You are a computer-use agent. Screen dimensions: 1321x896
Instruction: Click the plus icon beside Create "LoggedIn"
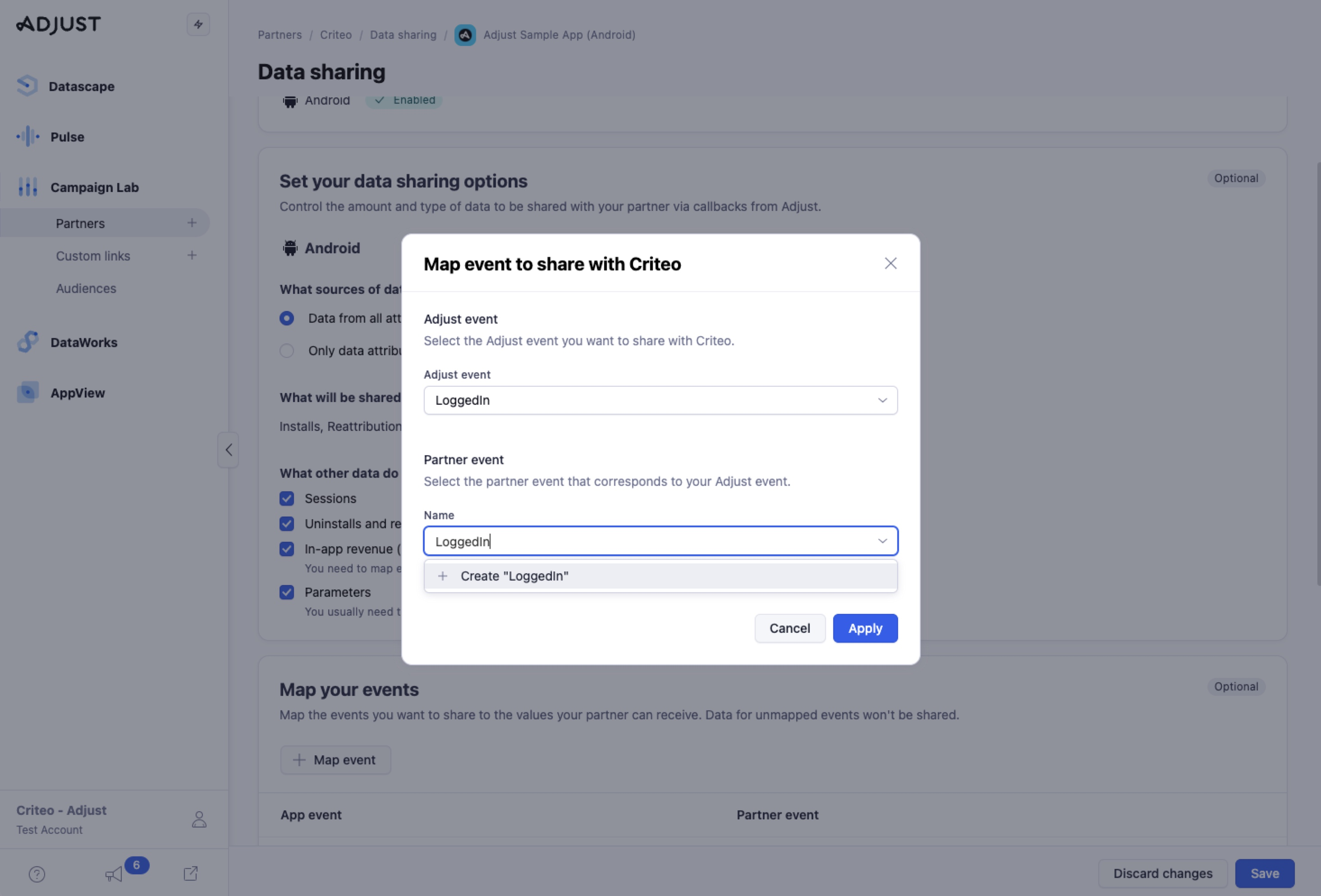point(443,576)
